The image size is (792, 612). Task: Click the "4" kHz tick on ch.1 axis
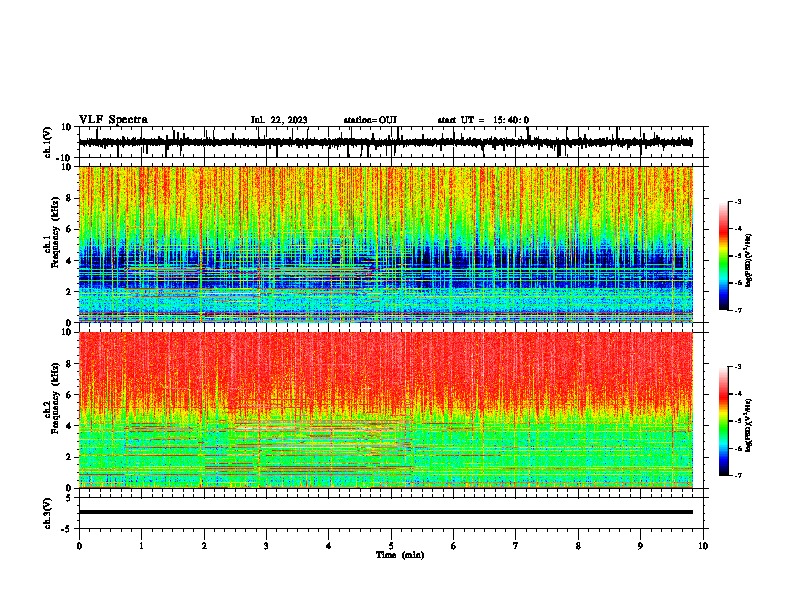(x=69, y=261)
